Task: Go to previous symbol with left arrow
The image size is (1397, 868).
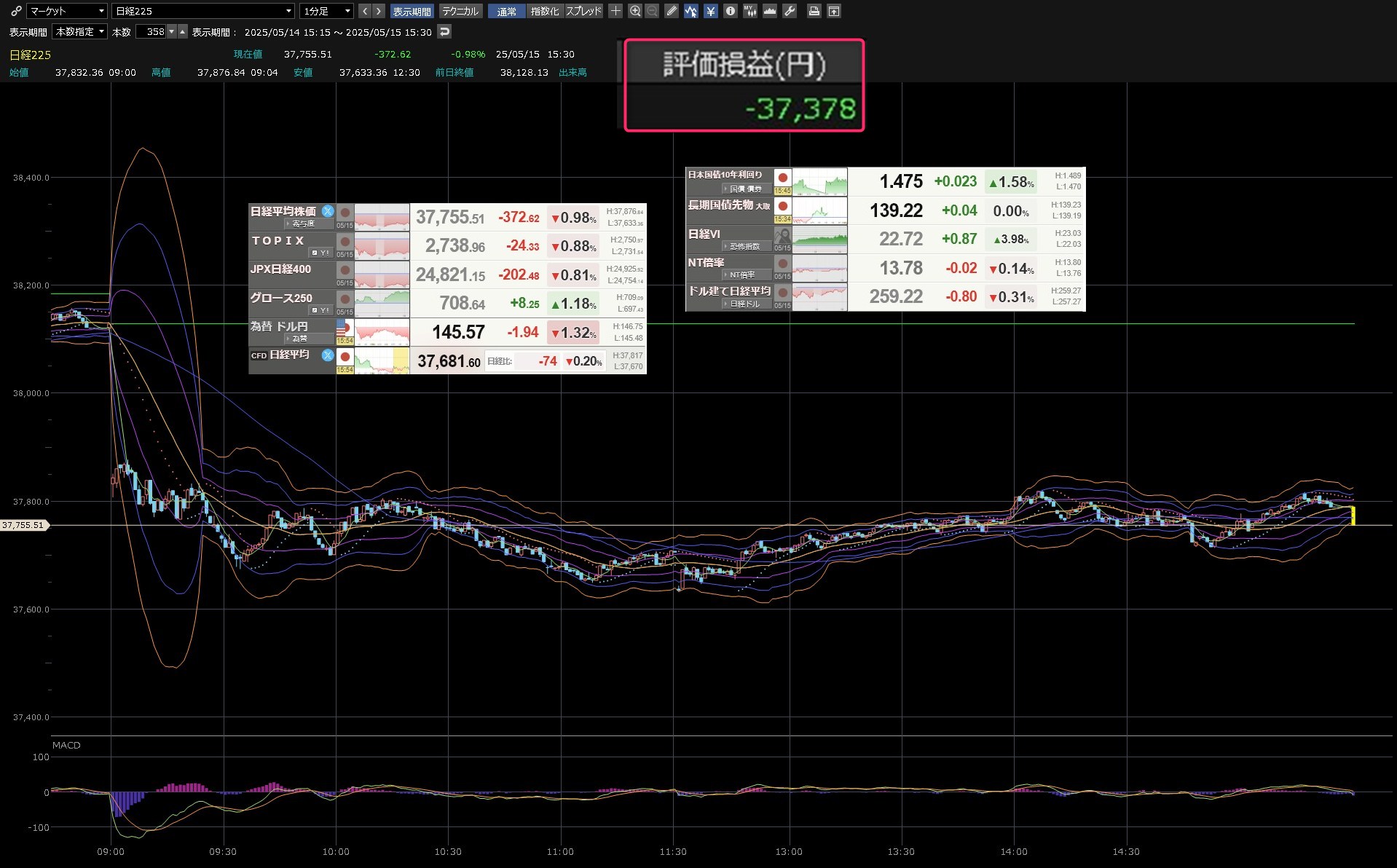Action: 365,11
